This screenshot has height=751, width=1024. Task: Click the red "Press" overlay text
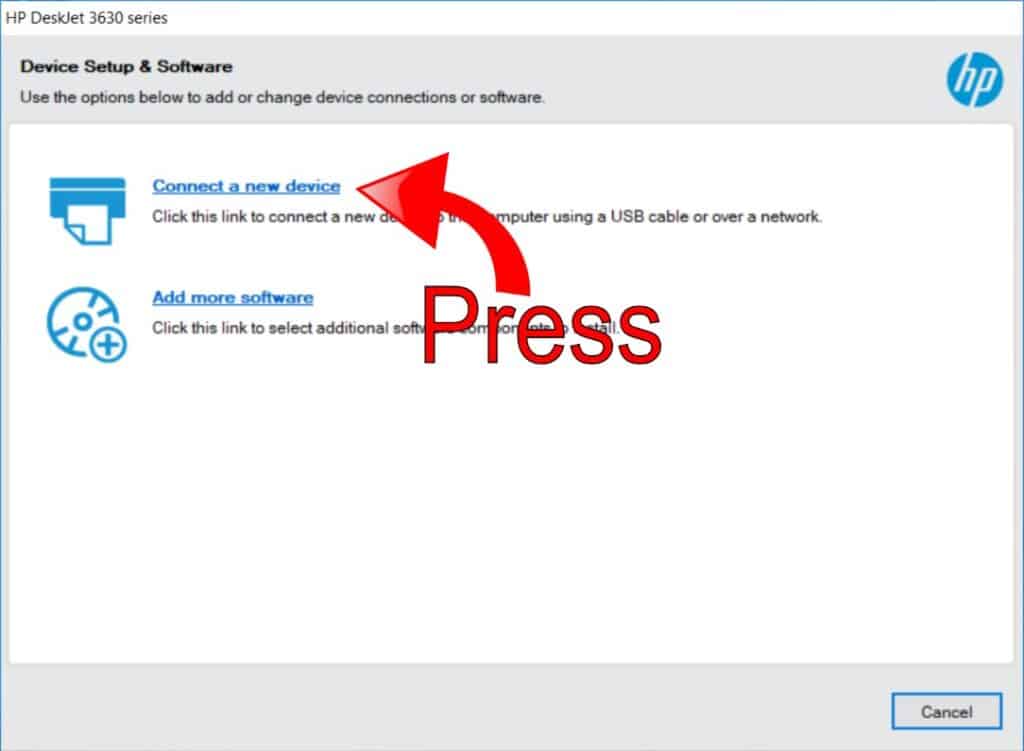[x=540, y=326]
